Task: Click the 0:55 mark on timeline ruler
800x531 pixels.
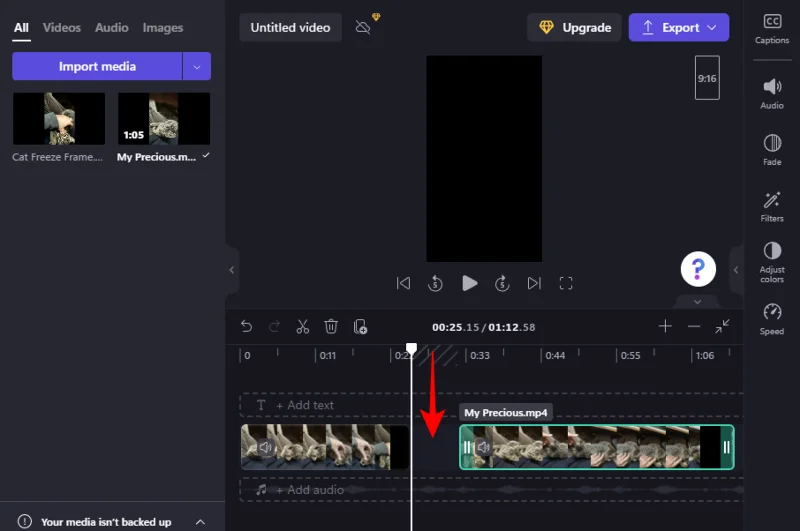Action: pyautogui.click(x=630, y=356)
